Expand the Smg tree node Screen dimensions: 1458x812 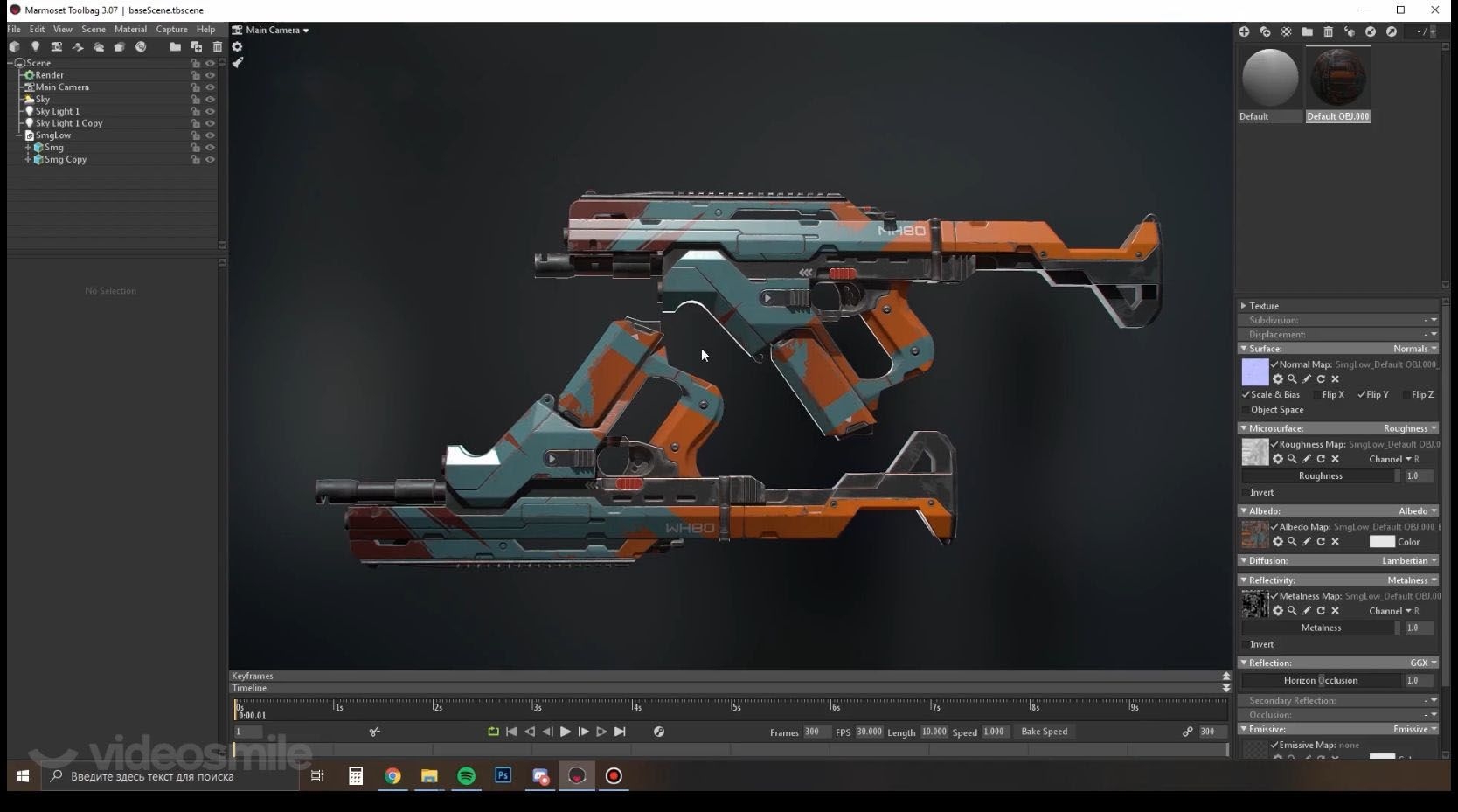coord(28,148)
